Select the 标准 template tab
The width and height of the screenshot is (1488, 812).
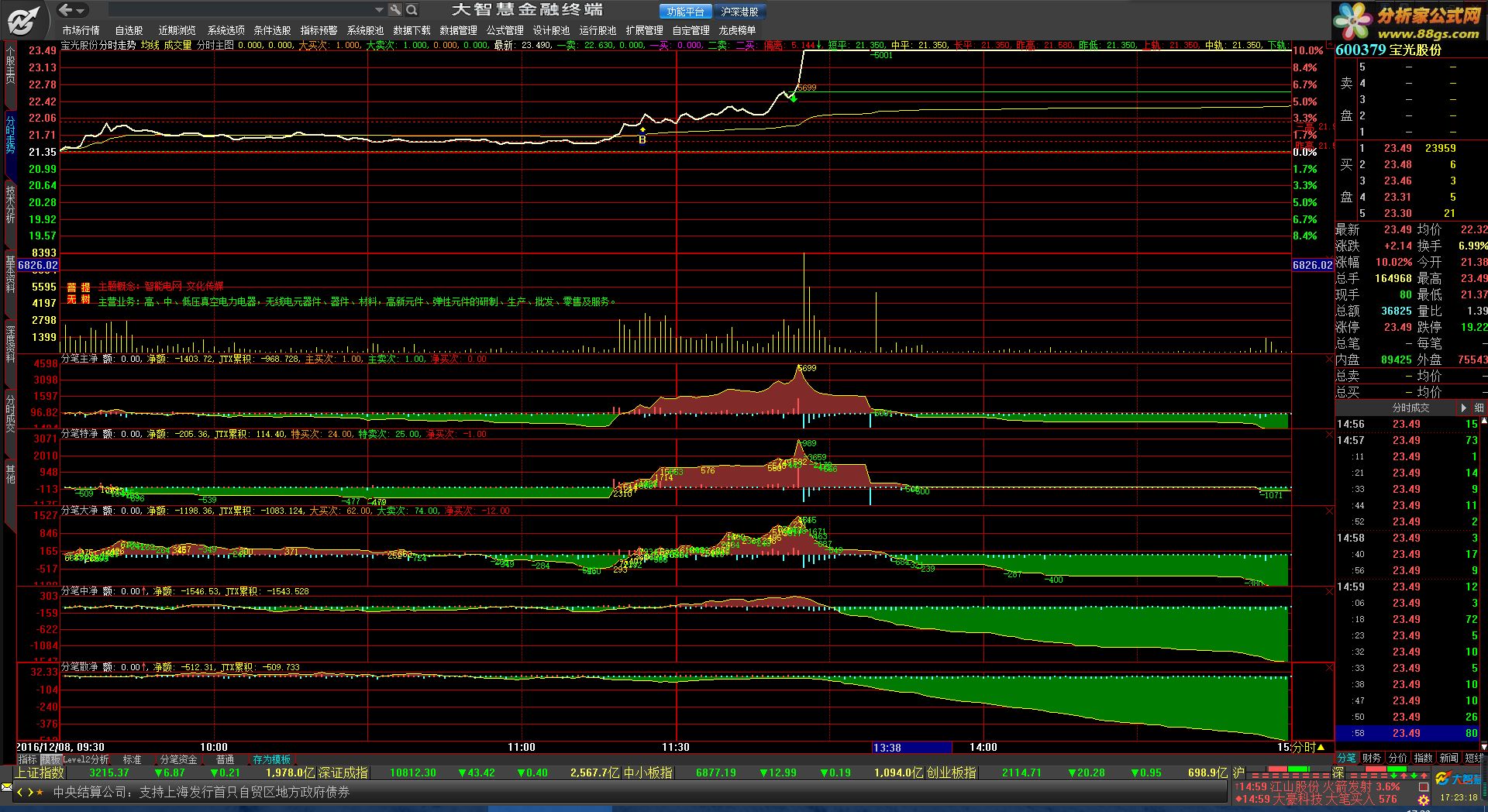tap(133, 760)
